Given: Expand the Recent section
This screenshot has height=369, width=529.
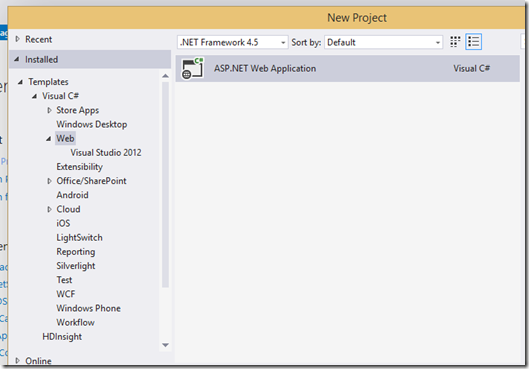Looking at the screenshot, I should click(18, 39).
